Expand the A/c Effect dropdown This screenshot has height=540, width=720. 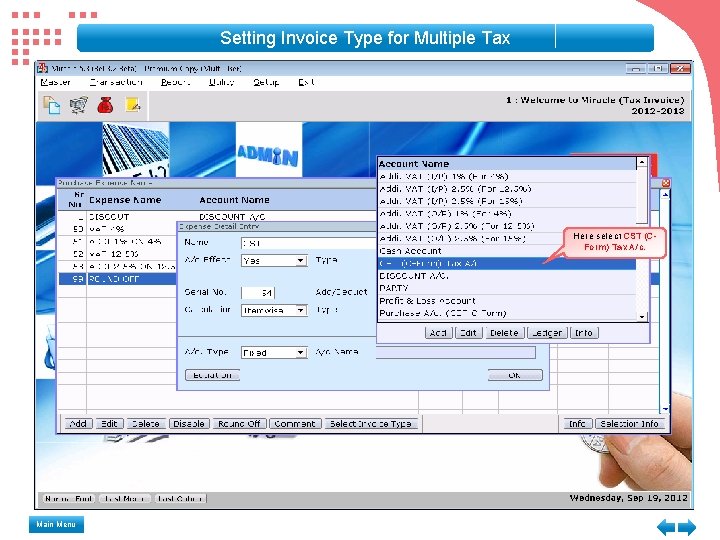coord(300,261)
